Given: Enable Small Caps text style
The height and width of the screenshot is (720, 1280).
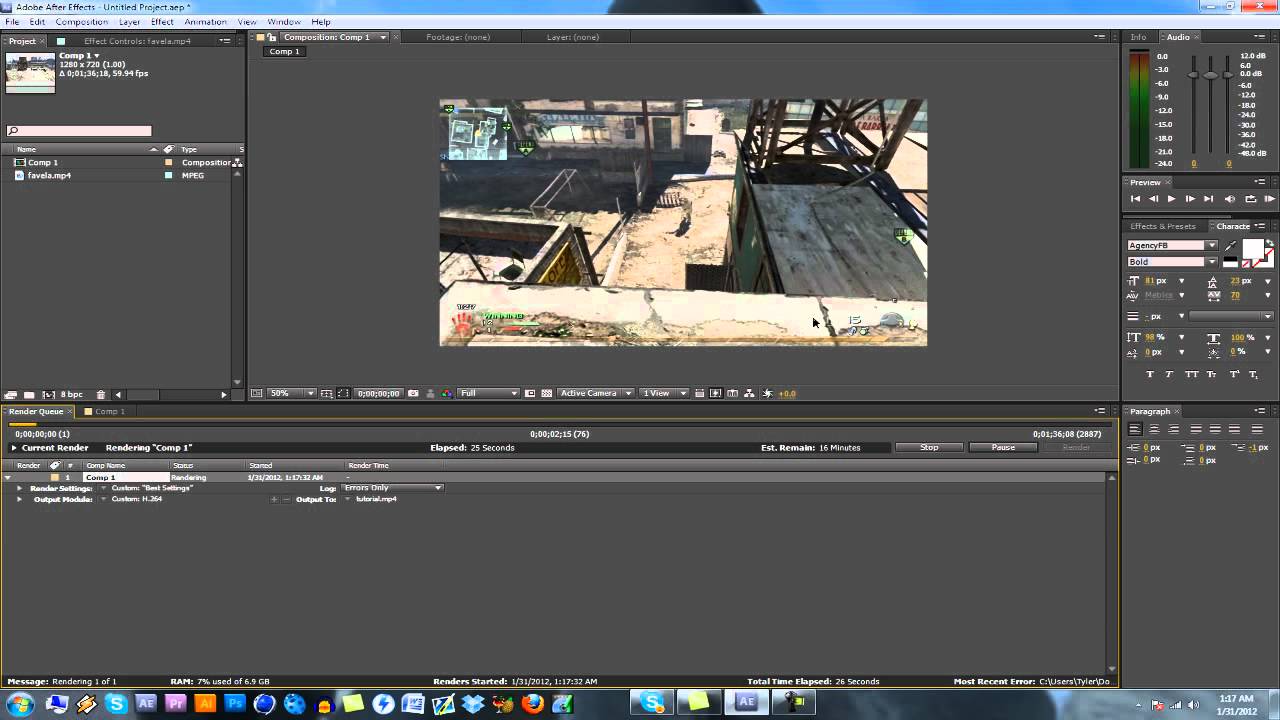Looking at the screenshot, I should 1212,374.
